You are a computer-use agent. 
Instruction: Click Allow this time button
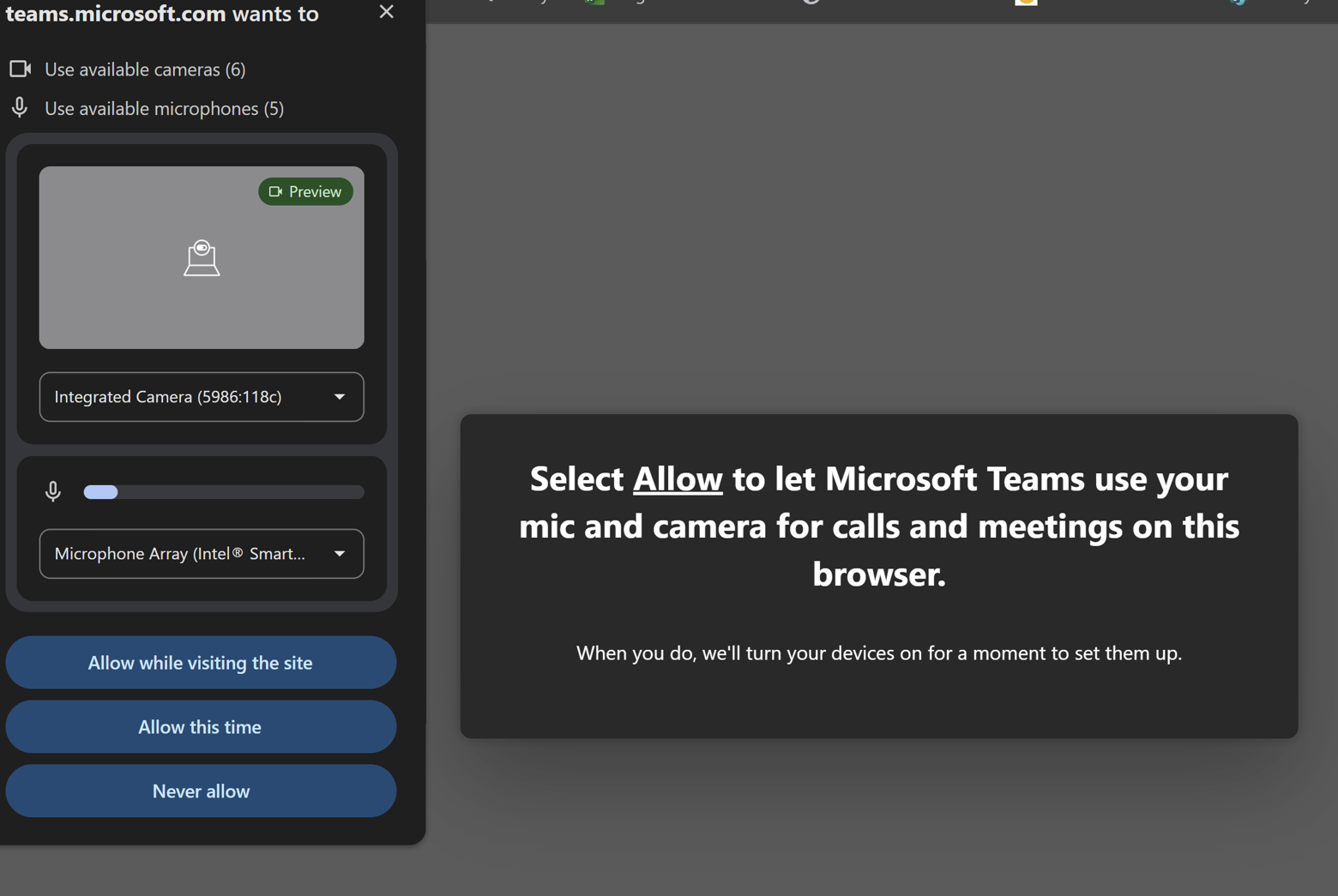[201, 726]
